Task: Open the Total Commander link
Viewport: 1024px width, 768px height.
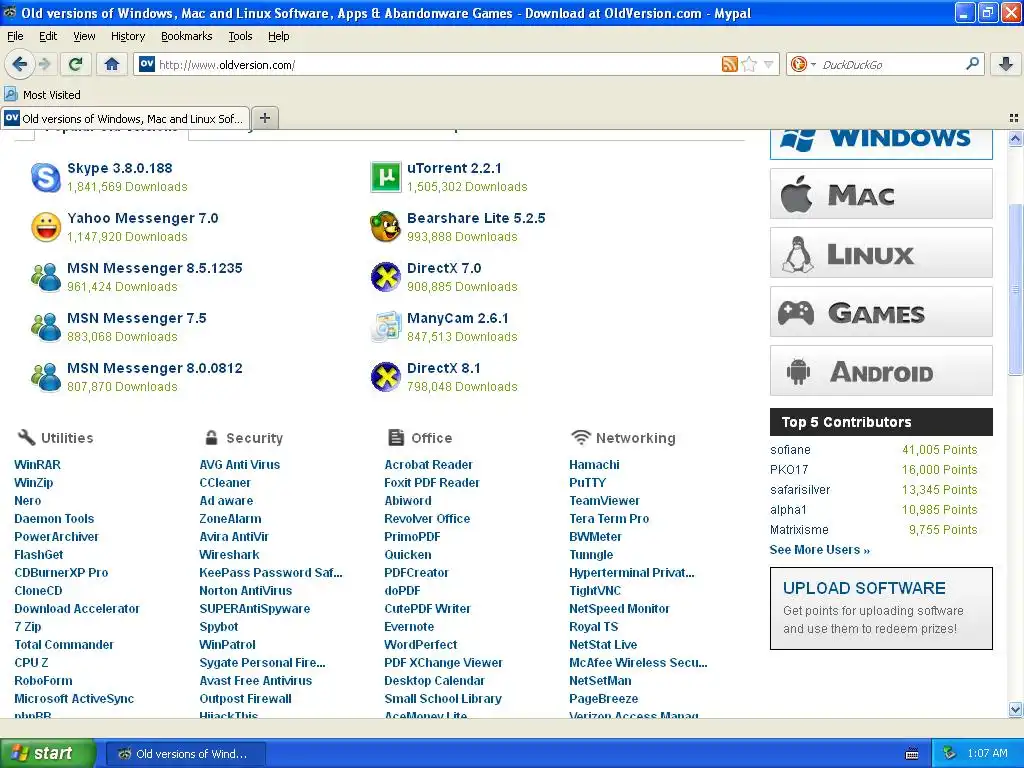Action: 64,645
